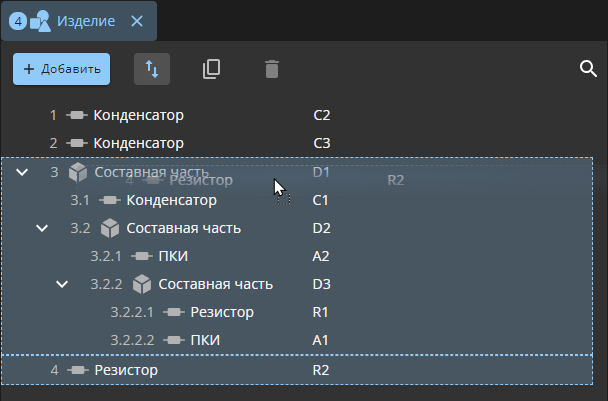Close the Изделие tab
The width and height of the screenshot is (608, 401).
click(x=137, y=21)
